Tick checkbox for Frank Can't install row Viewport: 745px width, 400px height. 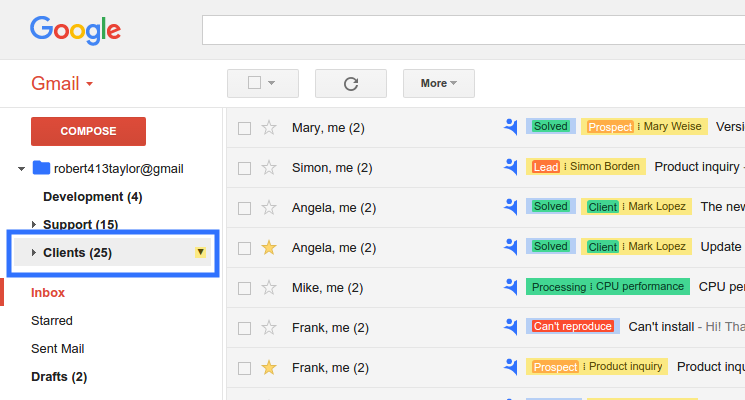pos(244,328)
